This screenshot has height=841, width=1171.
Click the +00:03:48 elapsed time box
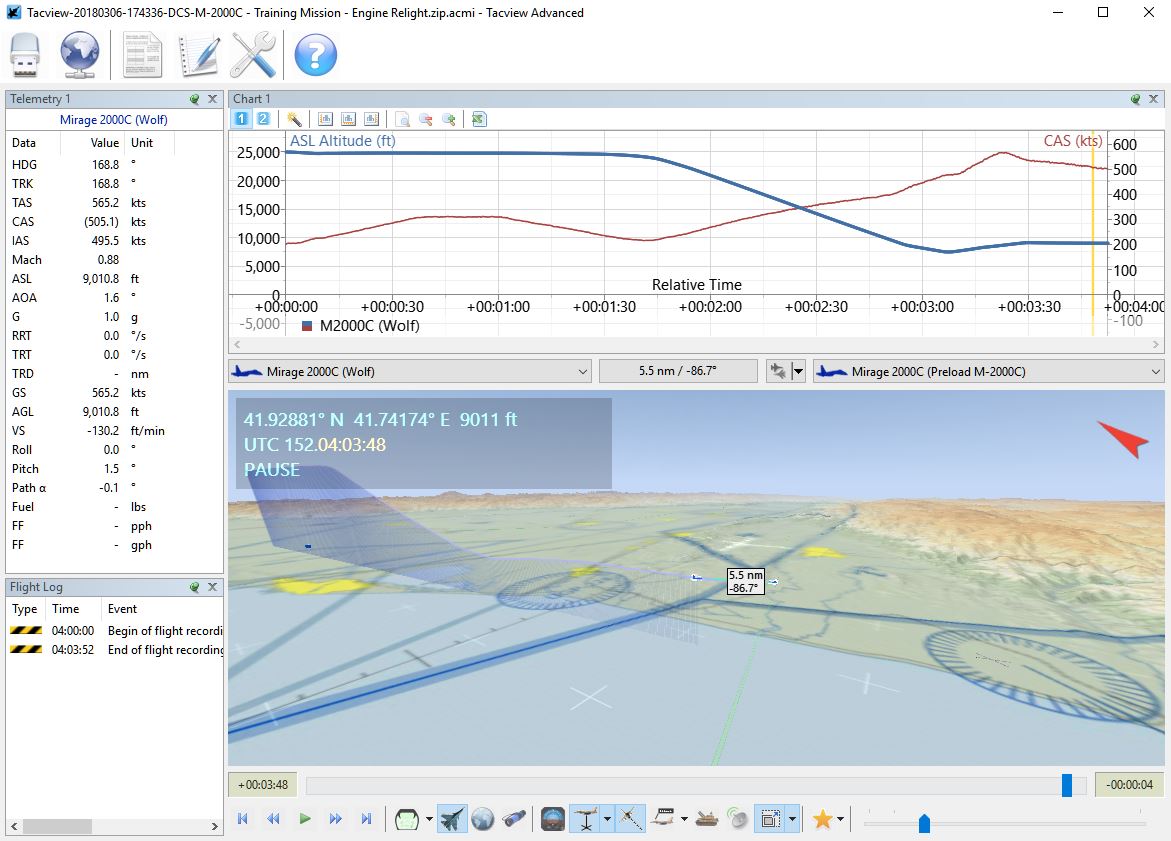click(x=263, y=784)
